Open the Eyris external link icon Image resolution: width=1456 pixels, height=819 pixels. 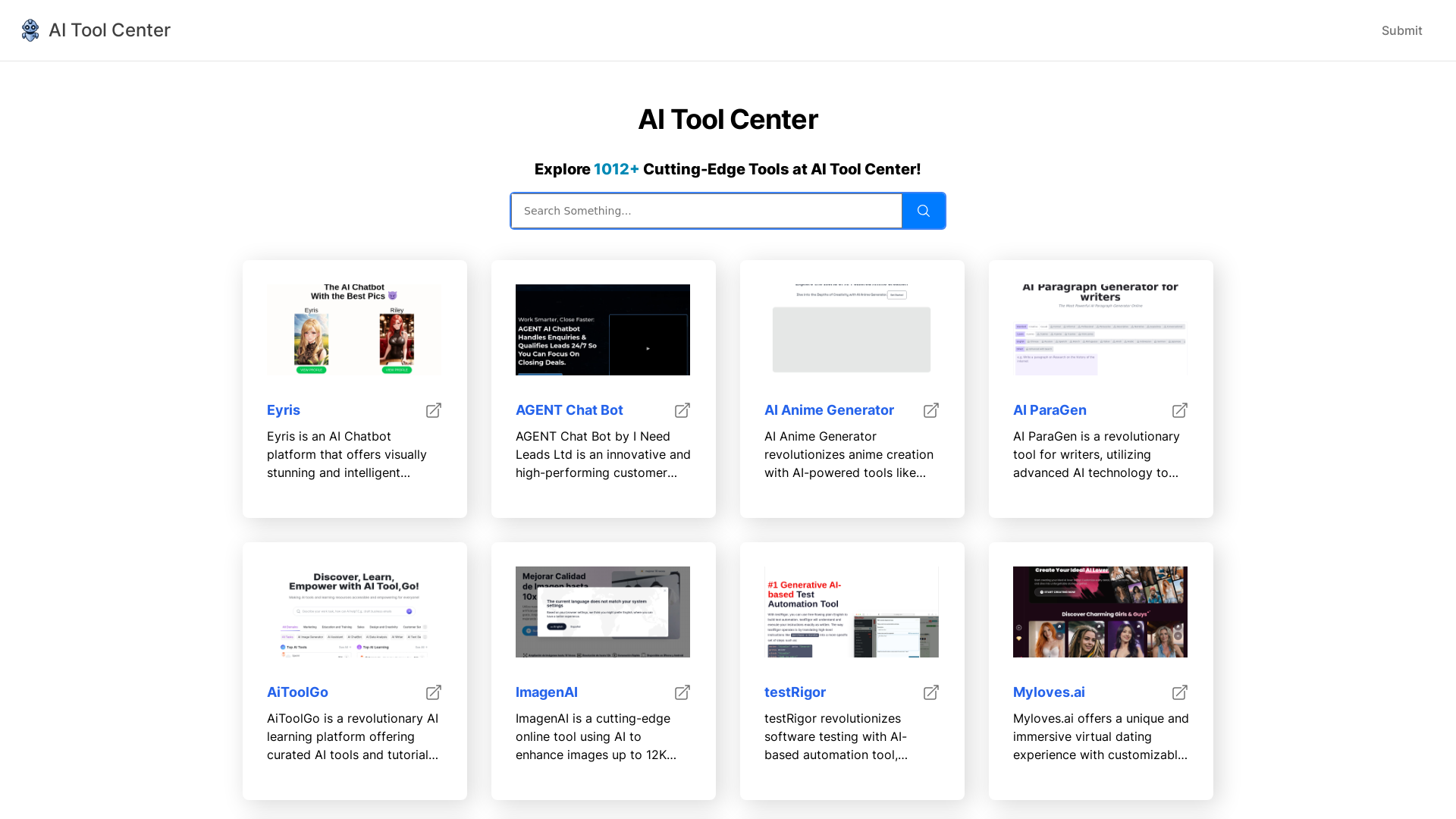click(x=434, y=410)
